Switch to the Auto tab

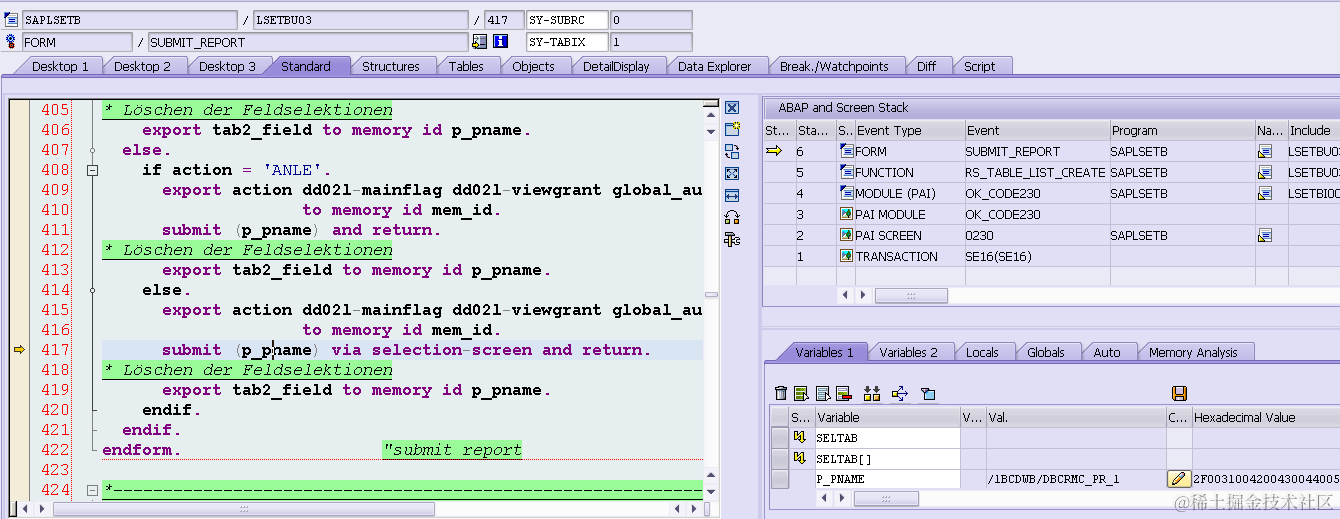1107,352
